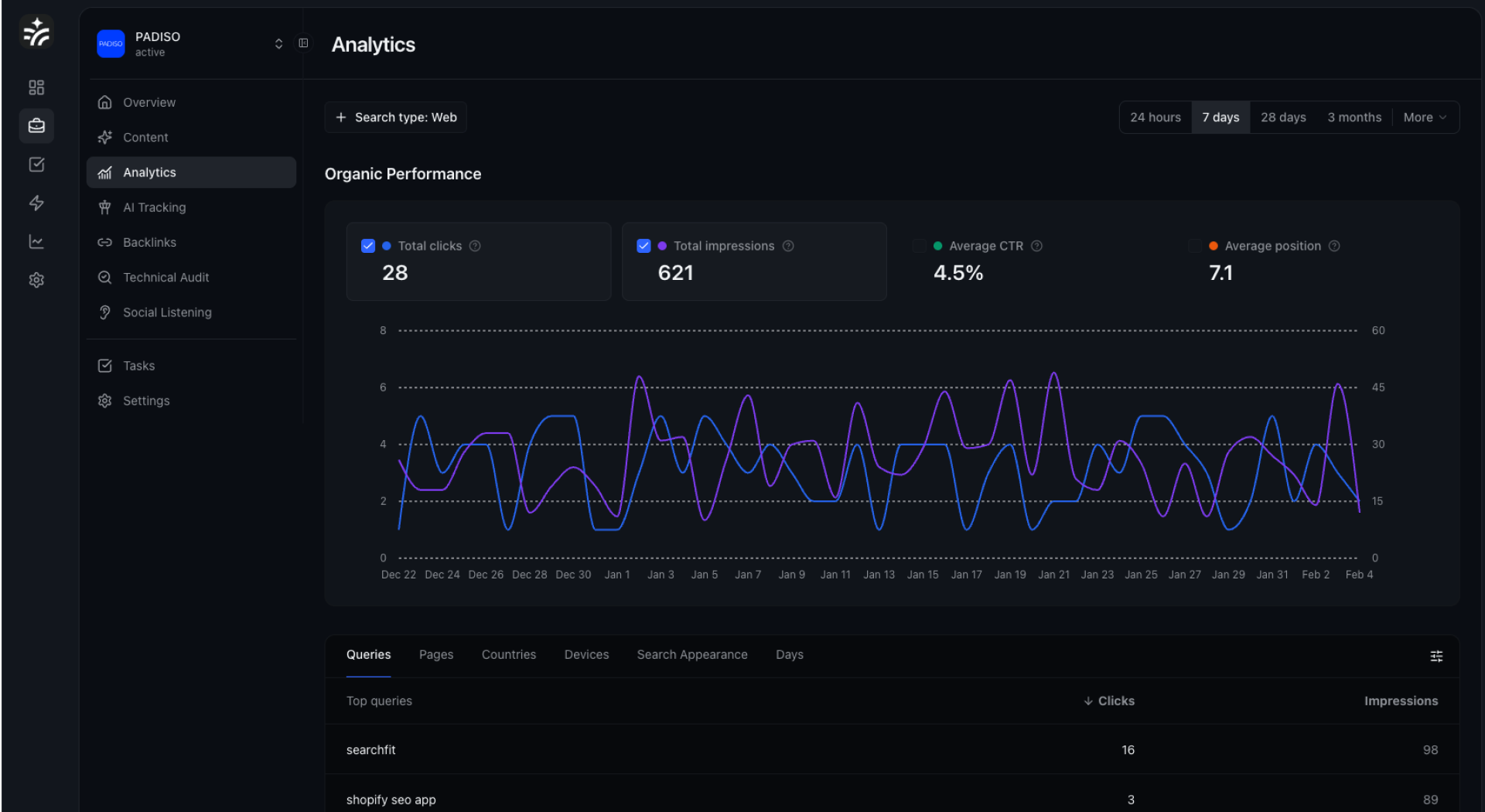Add filter via Search type: Web button
Image resolution: width=1485 pixels, height=812 pixels.
(396, 118)
